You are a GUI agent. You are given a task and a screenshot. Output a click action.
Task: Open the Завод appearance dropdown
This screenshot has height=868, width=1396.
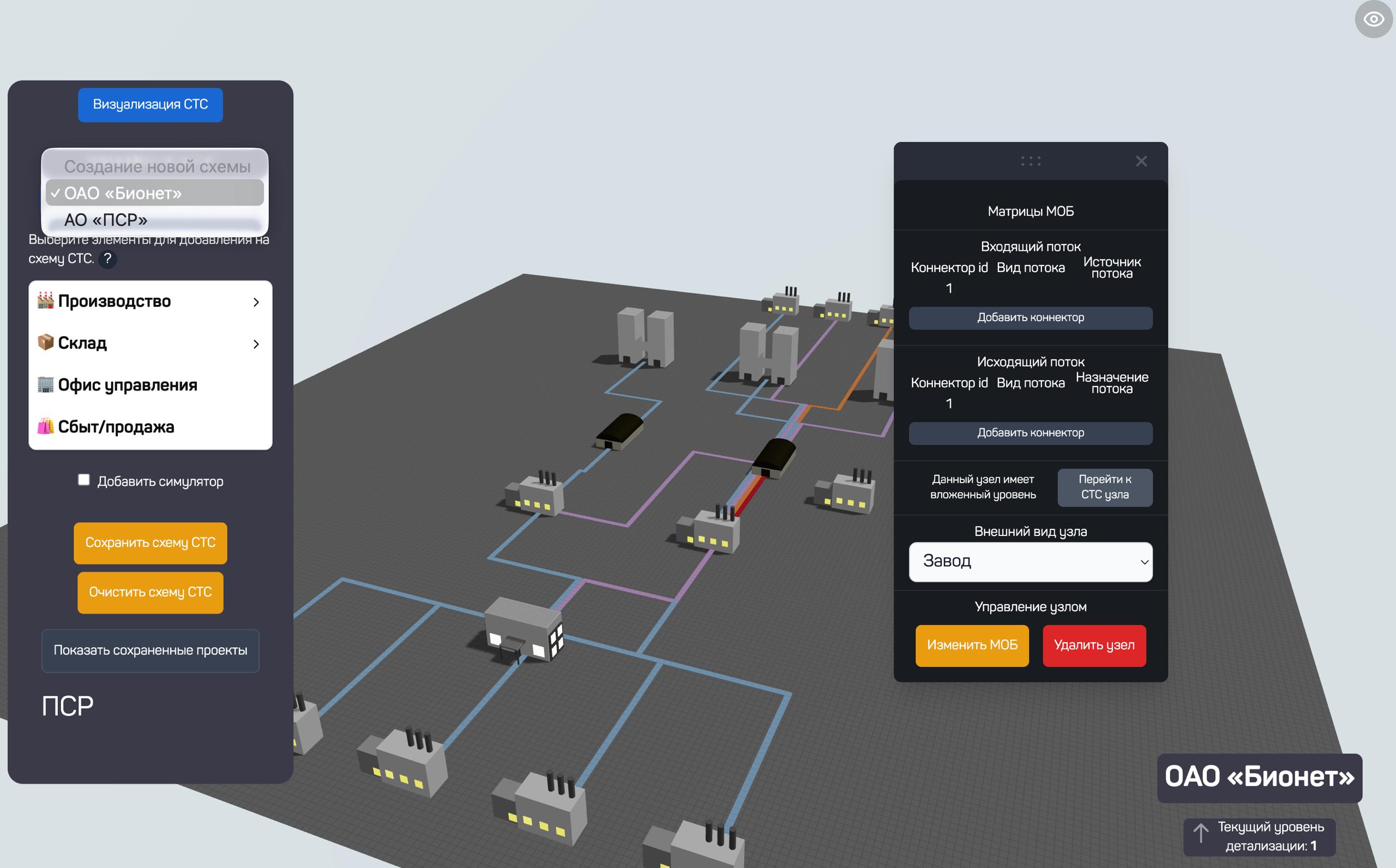point(1030,562)
